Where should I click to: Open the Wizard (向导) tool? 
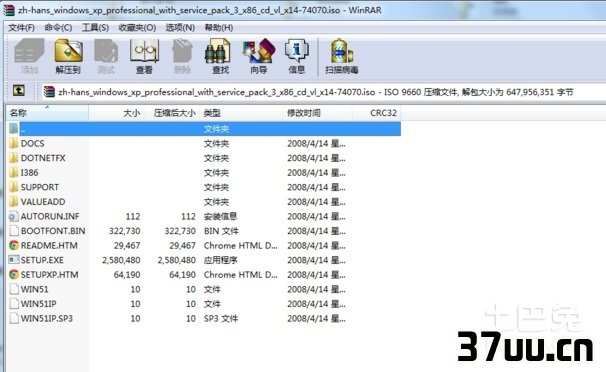tap(259, 51)
